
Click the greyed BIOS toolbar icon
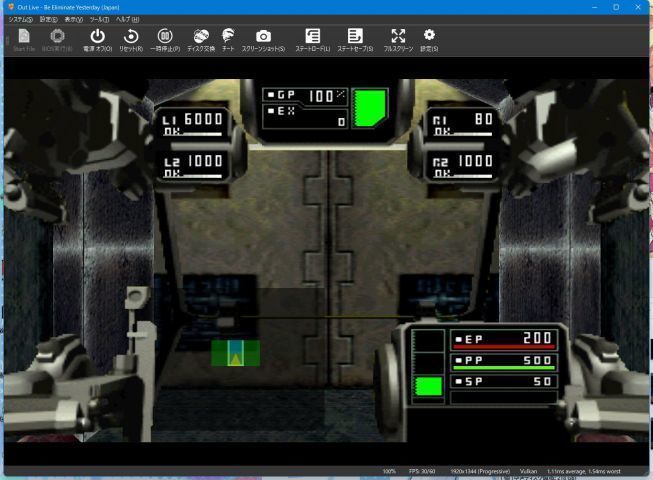click(57, 40)
